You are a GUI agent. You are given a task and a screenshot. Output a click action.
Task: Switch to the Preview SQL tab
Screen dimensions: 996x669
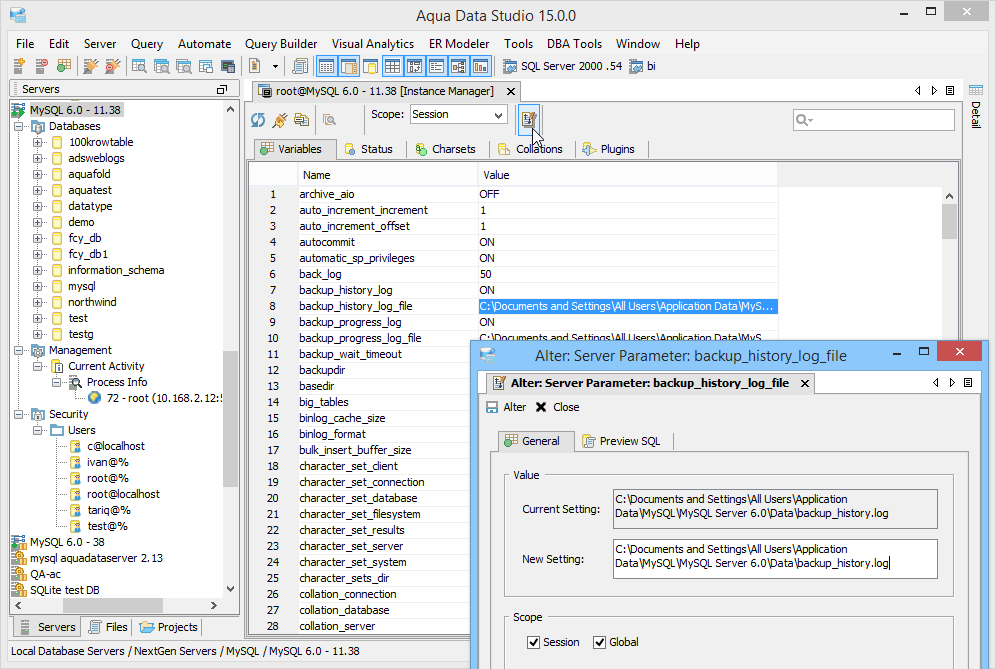622,441
